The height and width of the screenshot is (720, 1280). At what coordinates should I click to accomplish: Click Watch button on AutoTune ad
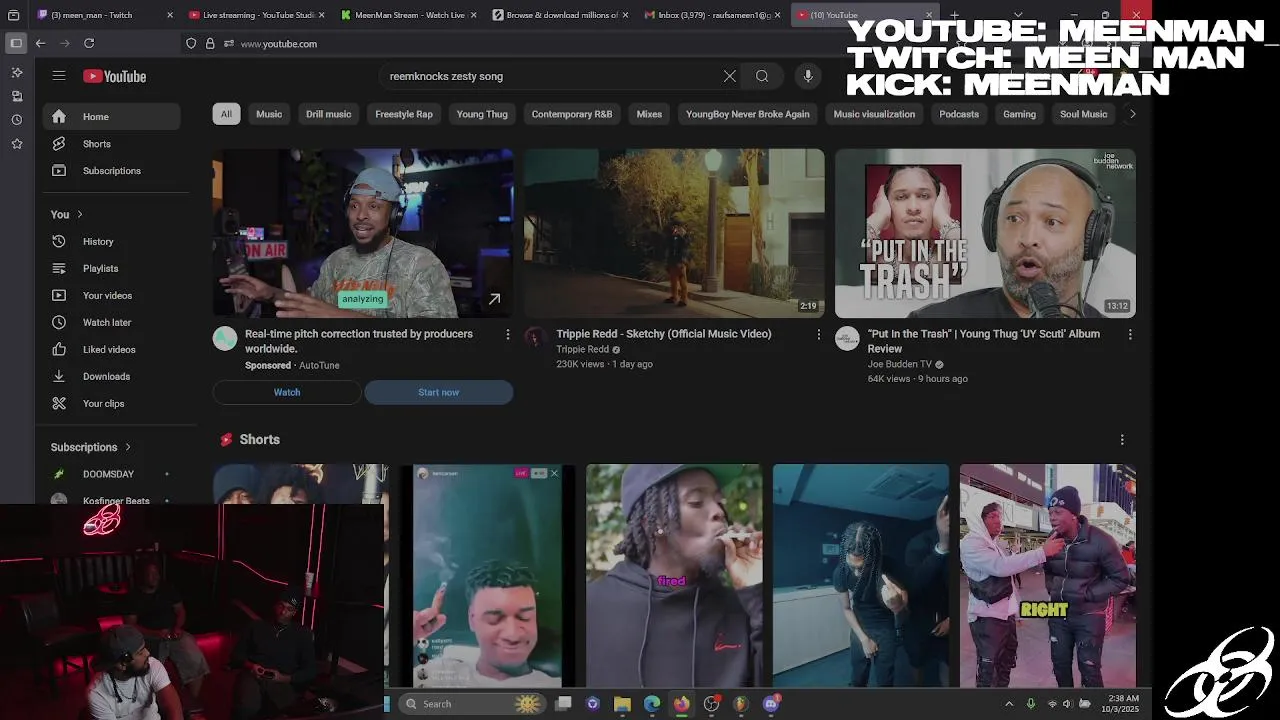(287, 392)
